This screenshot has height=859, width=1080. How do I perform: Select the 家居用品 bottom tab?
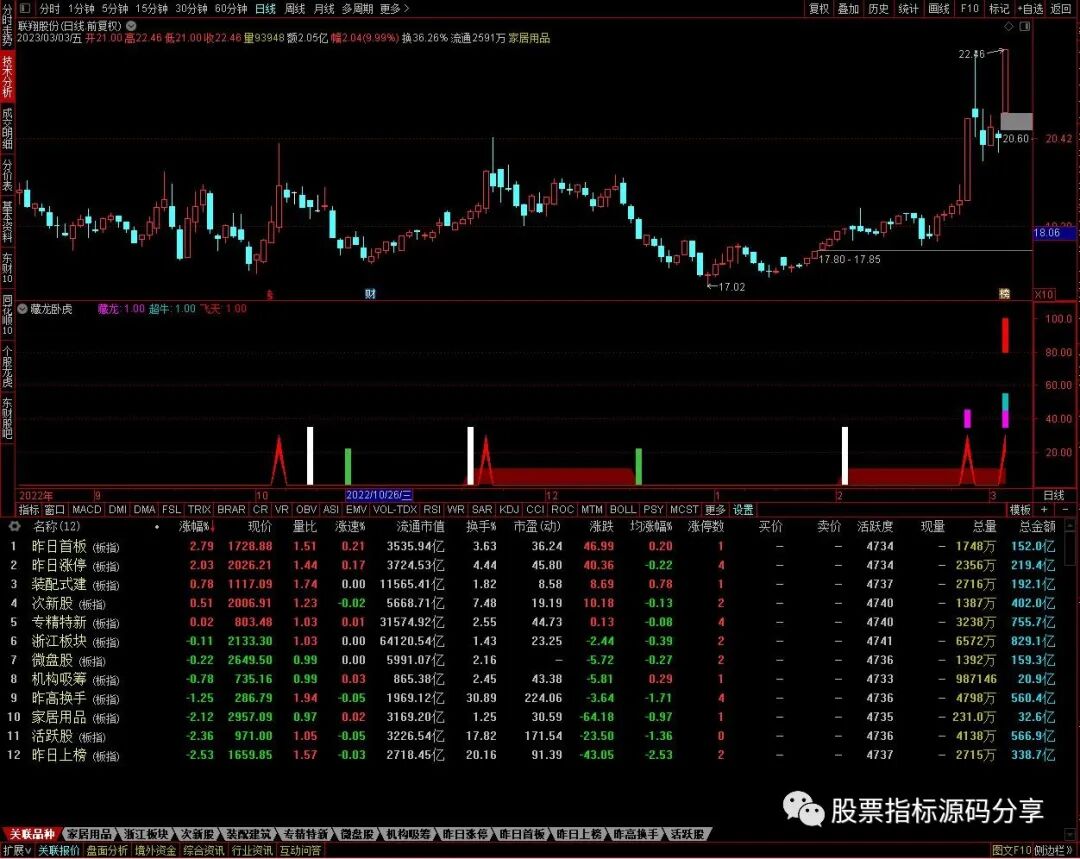89,834
